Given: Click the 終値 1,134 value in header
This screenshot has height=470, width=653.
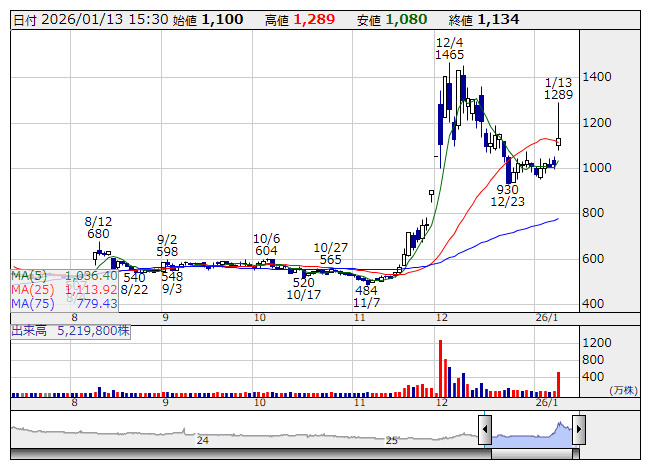Looking at the screenshot, I should point(498,19).
